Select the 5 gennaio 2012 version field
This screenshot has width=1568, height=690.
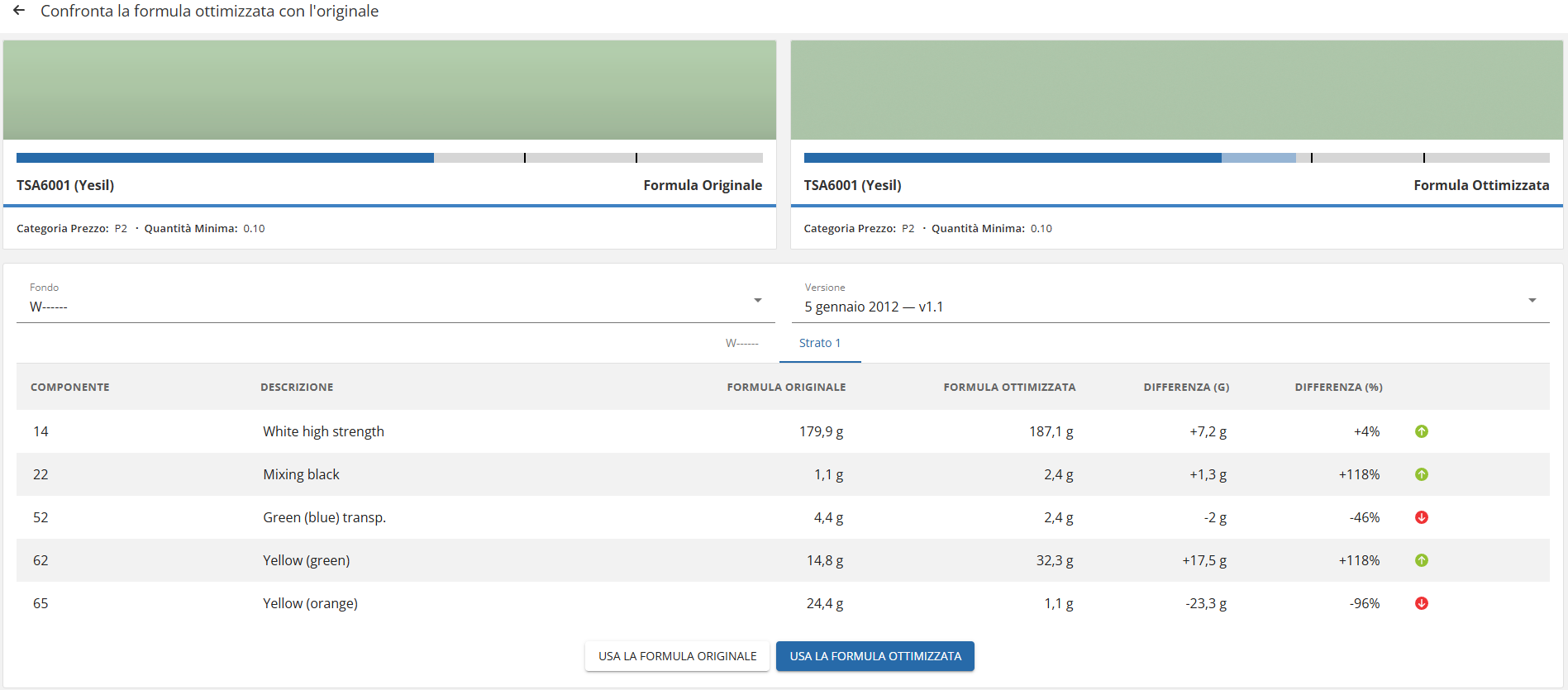(x=1170, y=300)
